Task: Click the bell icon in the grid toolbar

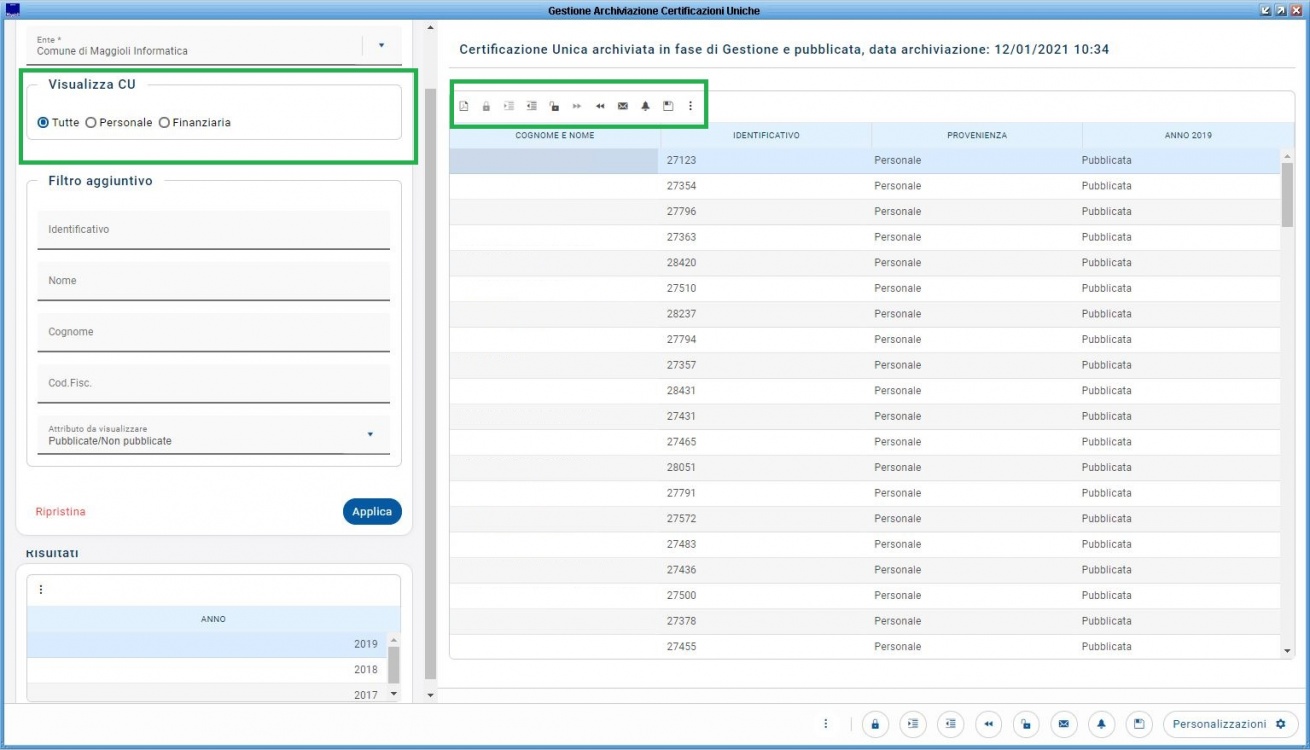Action: click(x=645, y=106)
